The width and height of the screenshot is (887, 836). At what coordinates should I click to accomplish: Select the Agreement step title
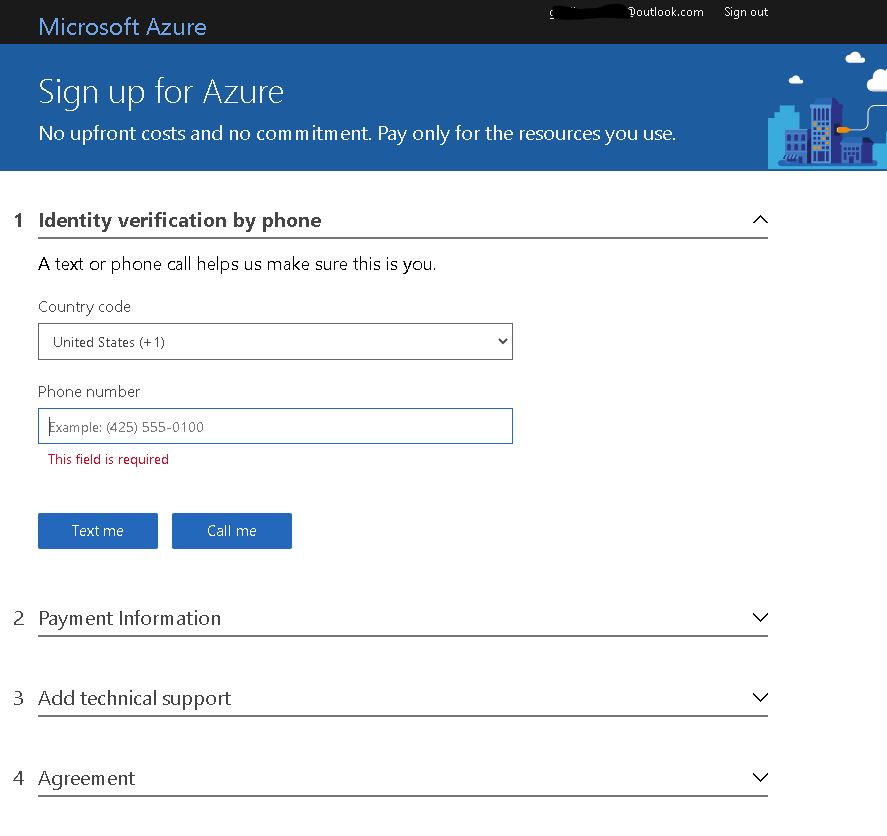87,778
